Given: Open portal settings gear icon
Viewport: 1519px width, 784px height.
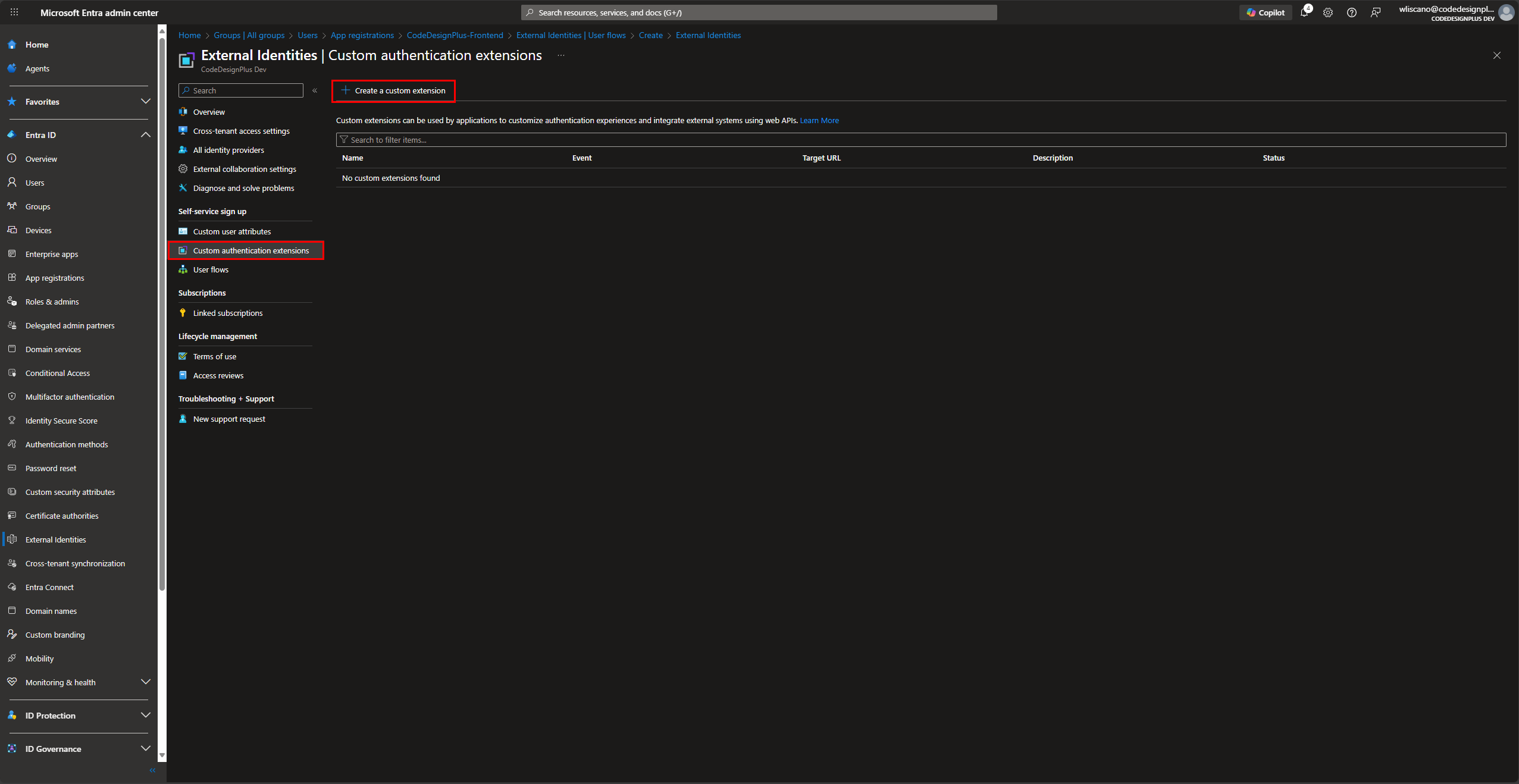Looking at the screenshot, I should point(1328,12).
